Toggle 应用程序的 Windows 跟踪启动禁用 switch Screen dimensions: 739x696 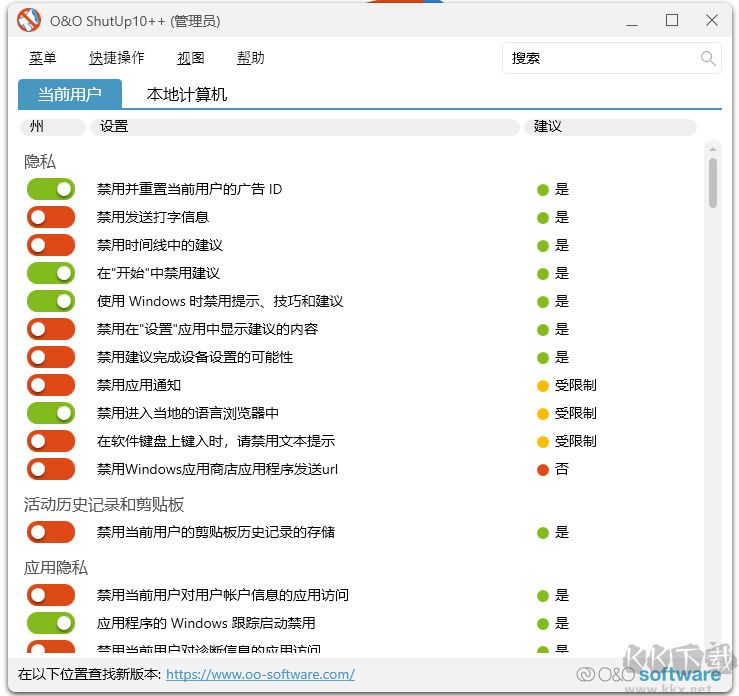[51, 623]
